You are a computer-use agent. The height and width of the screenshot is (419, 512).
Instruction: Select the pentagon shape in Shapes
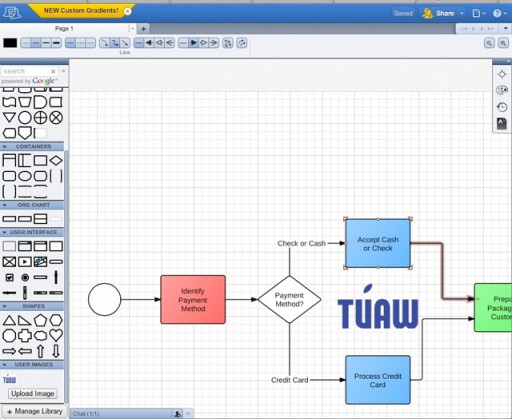point(40,320)
